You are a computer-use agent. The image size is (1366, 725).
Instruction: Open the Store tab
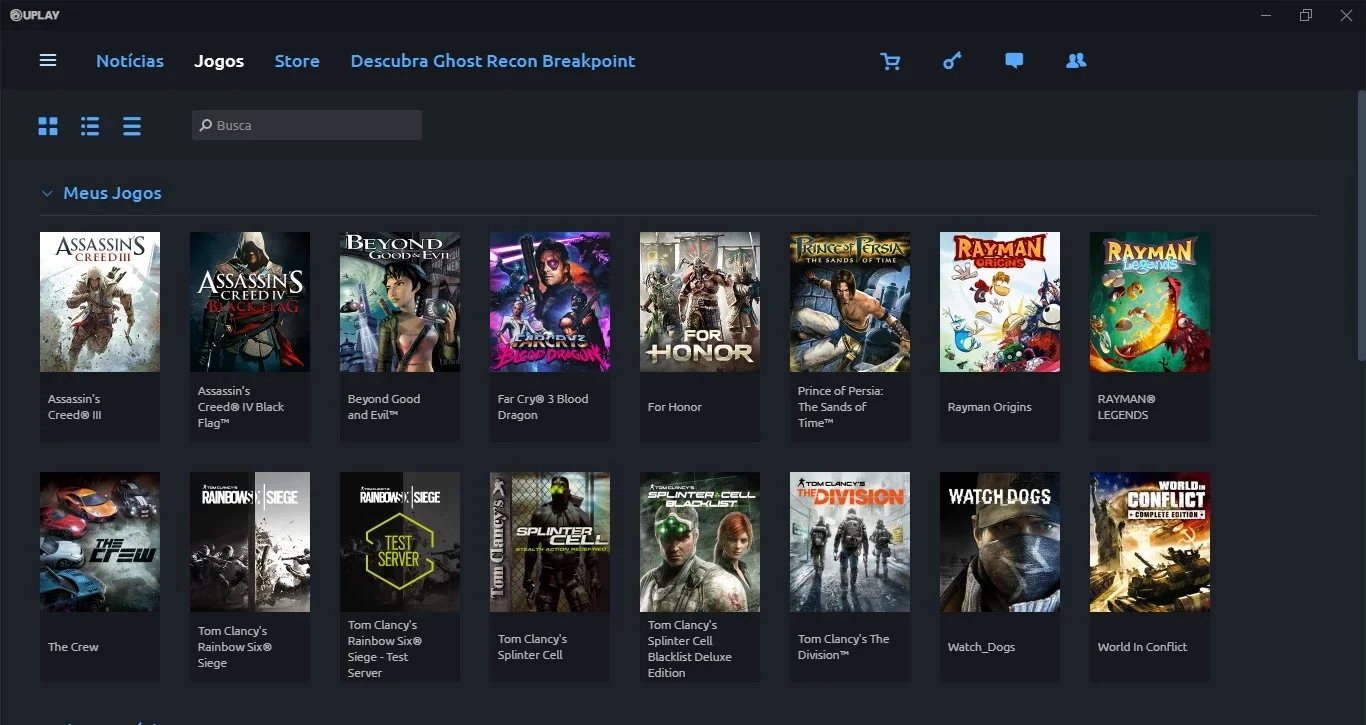click(297, 61)
